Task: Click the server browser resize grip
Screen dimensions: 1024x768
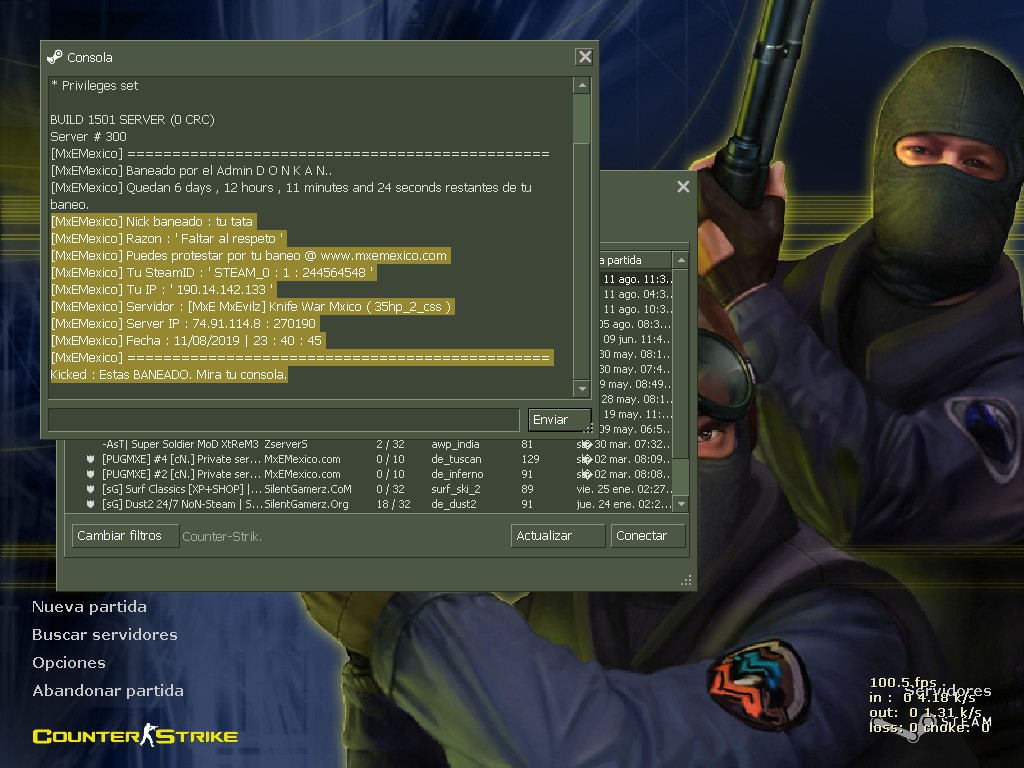Action: pos(686,580)
